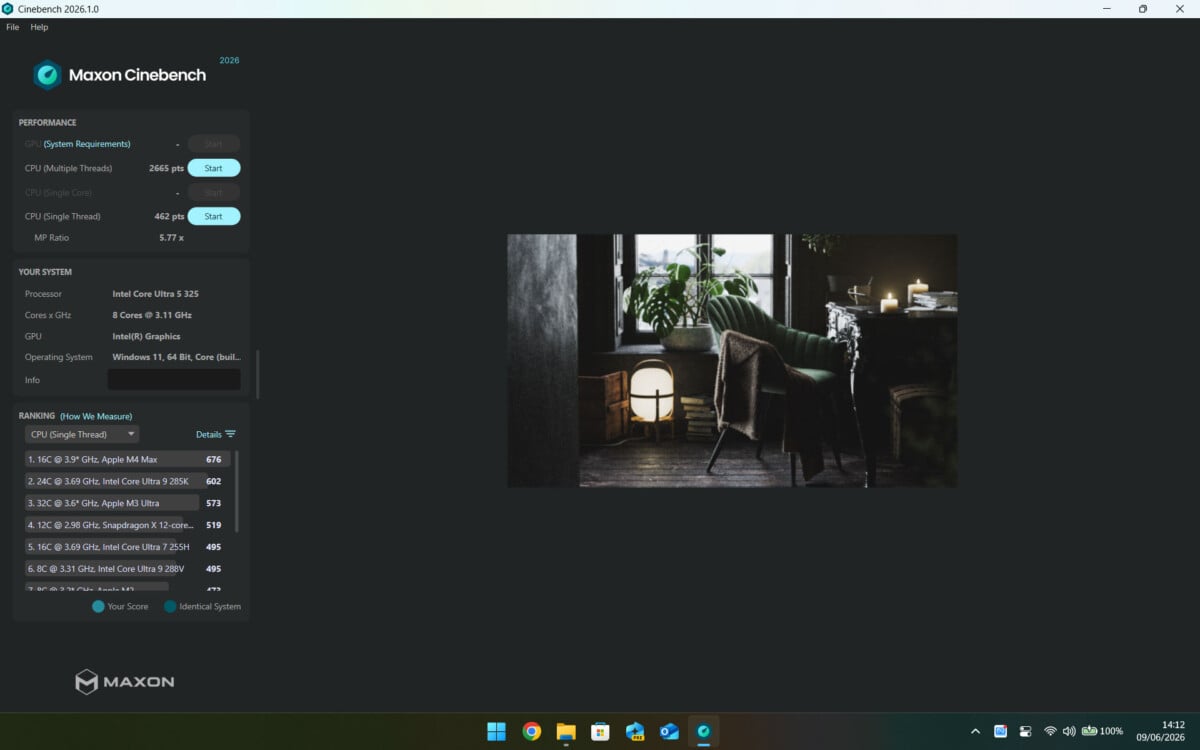
Task: Click the 2665 pts multi-thread score
Action: [x=166, y=168]
